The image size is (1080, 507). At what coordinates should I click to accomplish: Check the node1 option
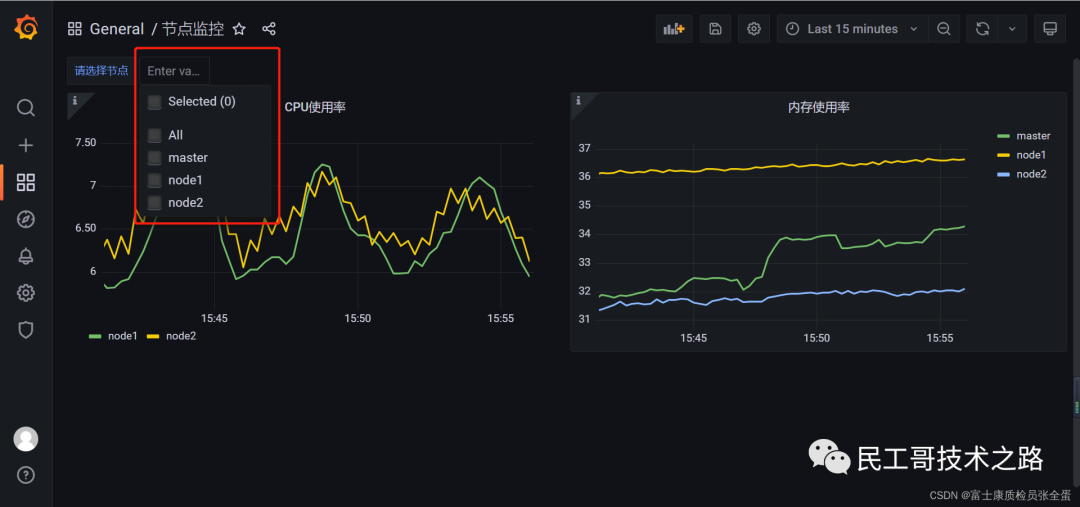(x=155, y=180)
